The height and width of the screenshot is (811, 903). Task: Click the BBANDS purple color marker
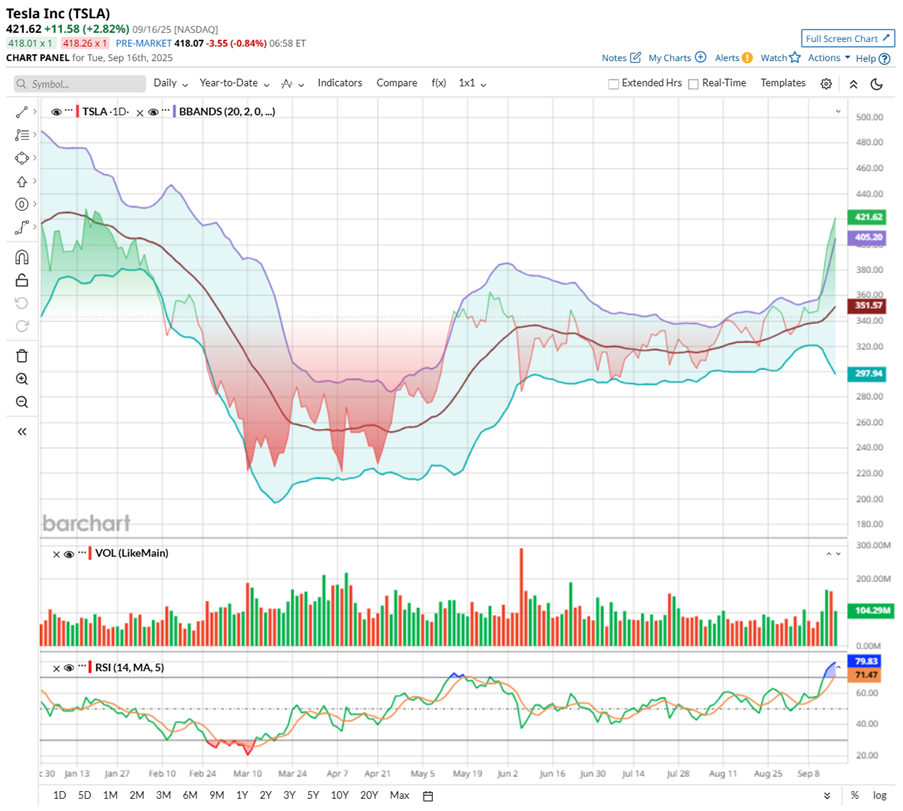tap(174, 112)
